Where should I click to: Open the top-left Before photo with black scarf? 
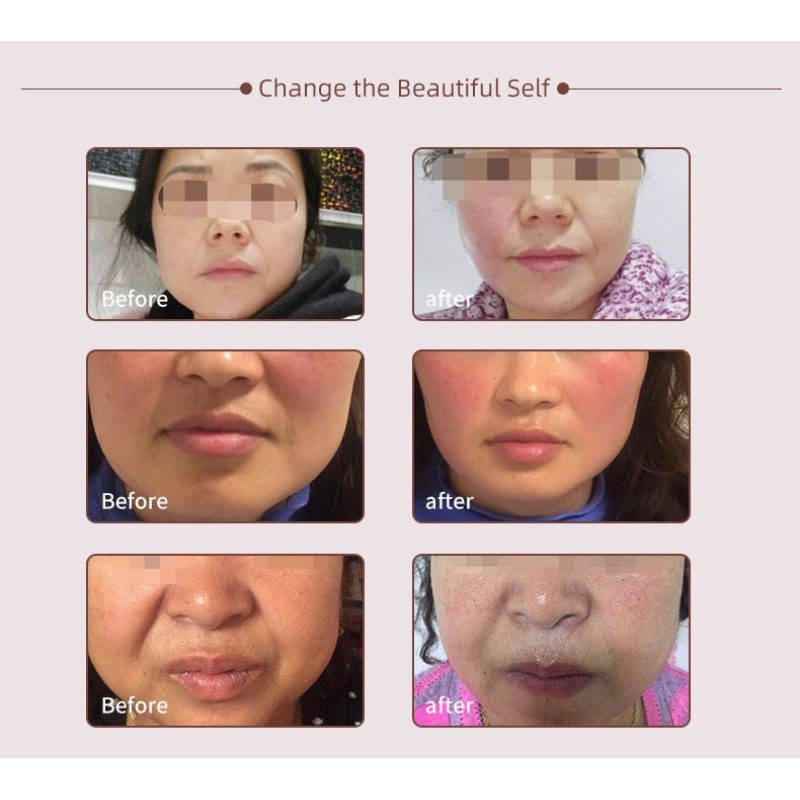225,234
